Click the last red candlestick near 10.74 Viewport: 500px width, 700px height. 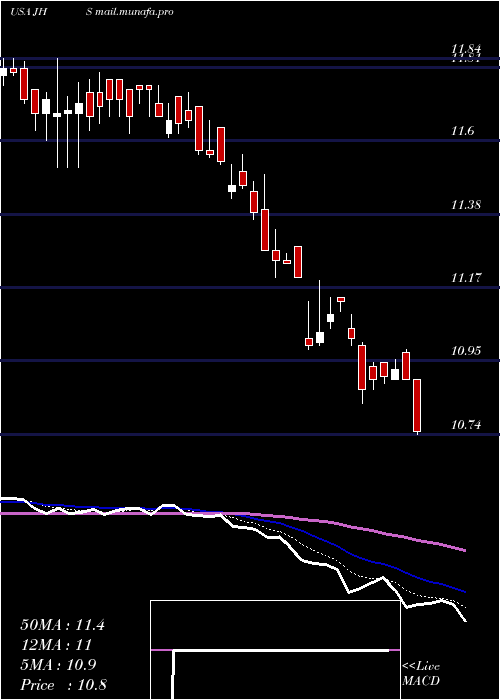tap(417, 405)
